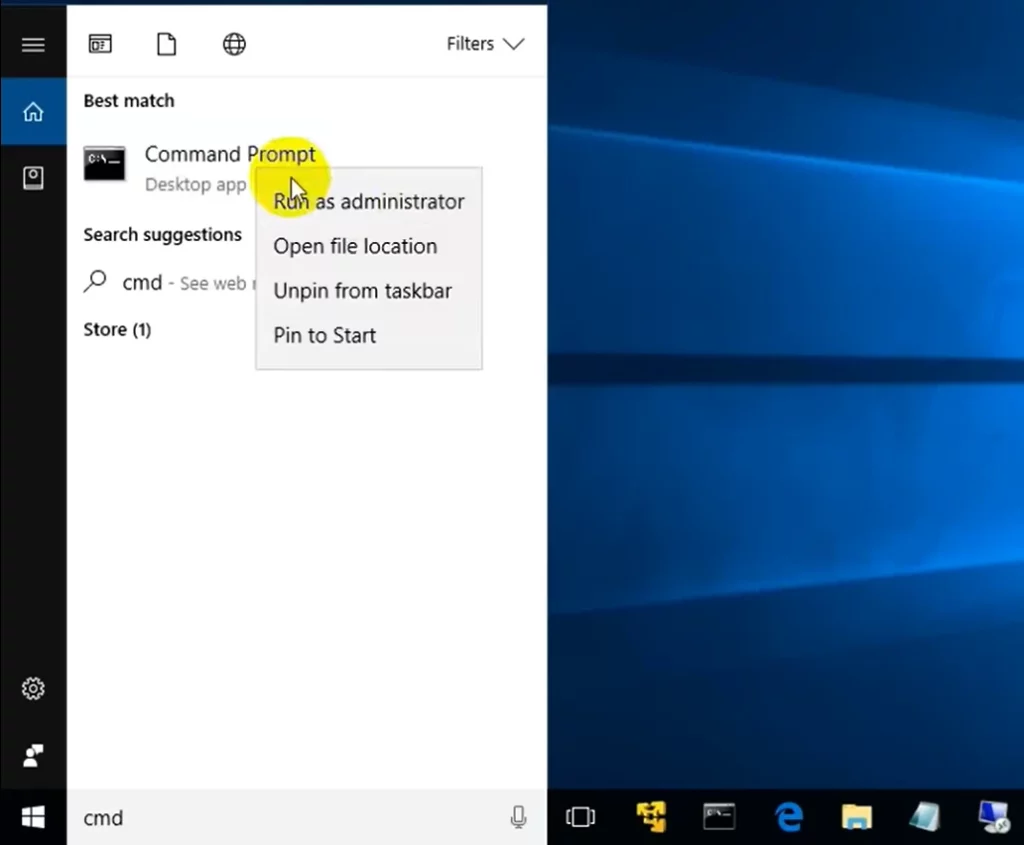Filter results by Web globe icon
The image size is (1024, 845).
(234, 44)
